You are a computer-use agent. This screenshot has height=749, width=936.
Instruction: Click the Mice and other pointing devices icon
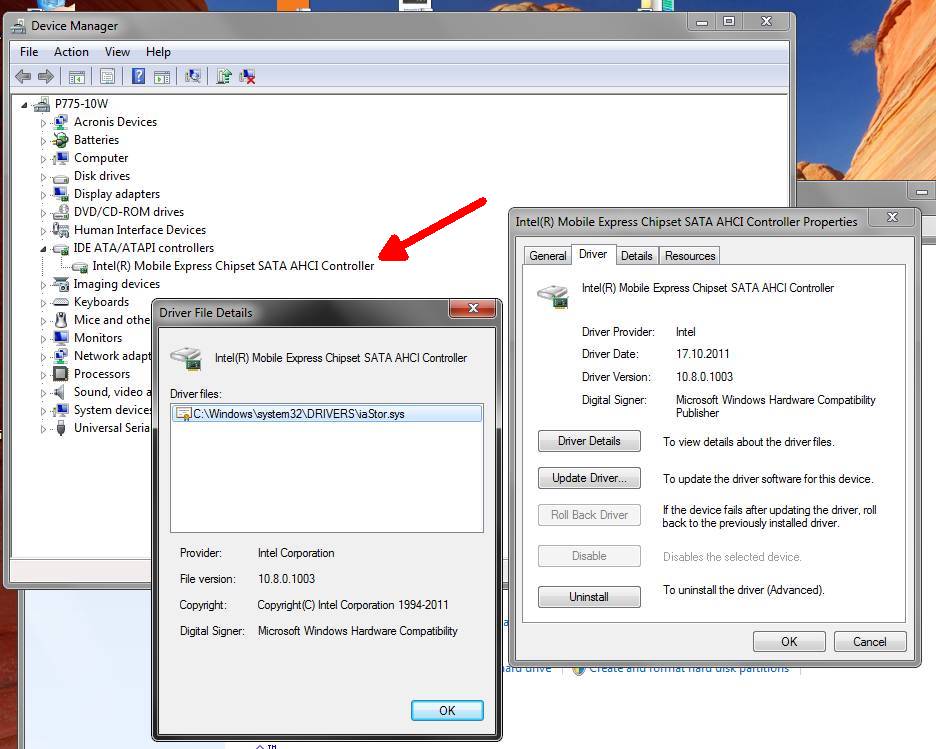(x=60, y=320)
